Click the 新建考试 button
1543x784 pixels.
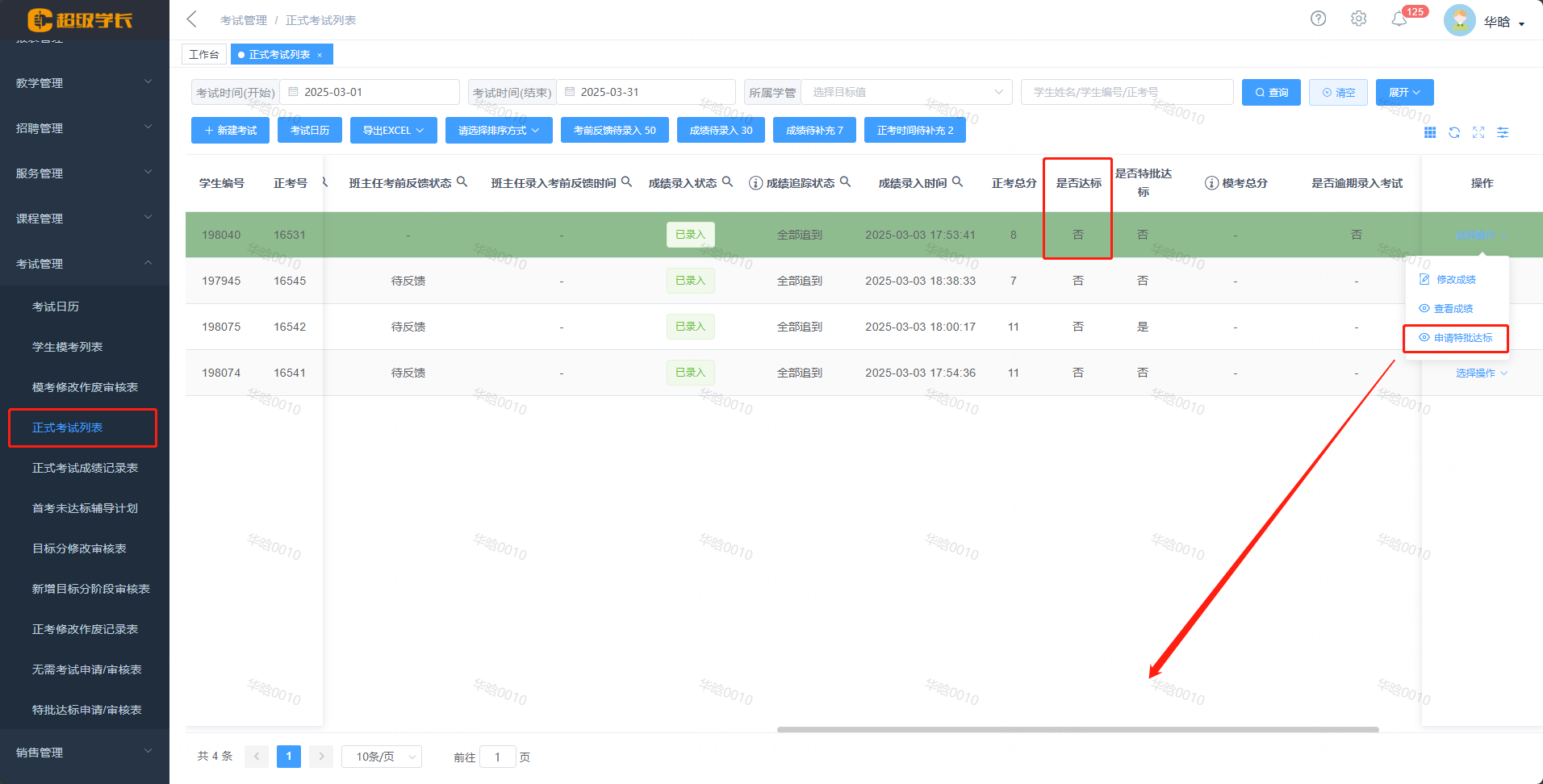click(x=231, y=131)
